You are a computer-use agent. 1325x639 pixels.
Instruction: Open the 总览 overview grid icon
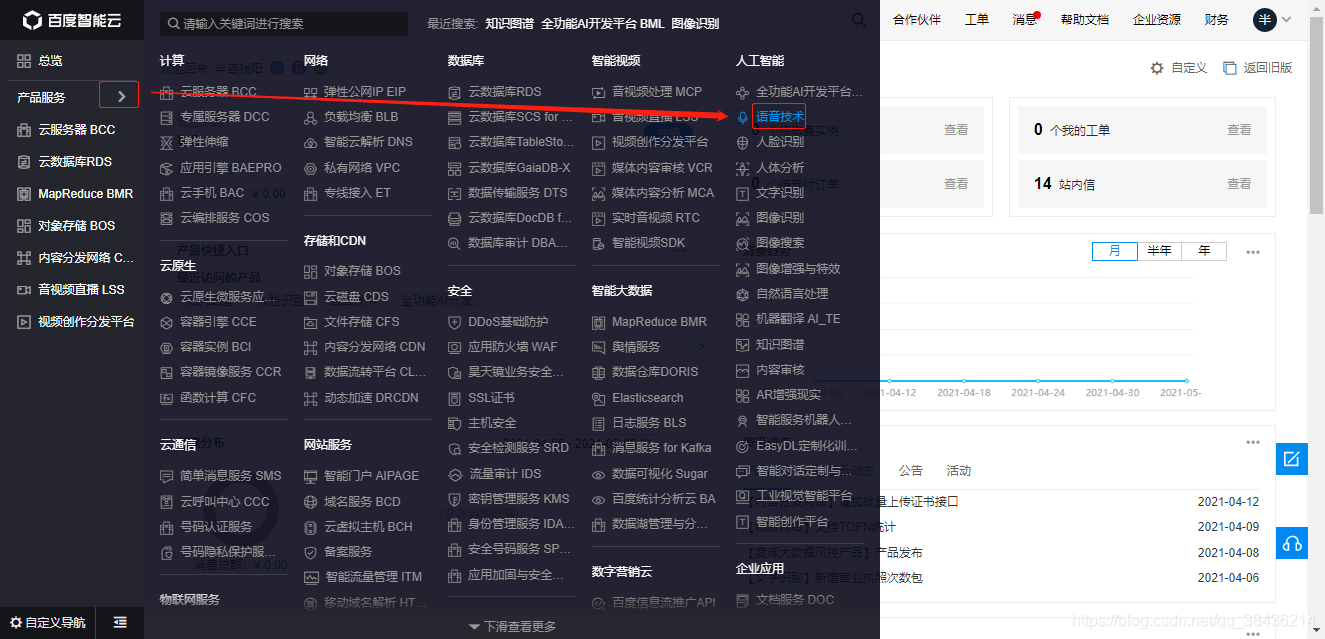pyautogui.click(x=23, y=61)
